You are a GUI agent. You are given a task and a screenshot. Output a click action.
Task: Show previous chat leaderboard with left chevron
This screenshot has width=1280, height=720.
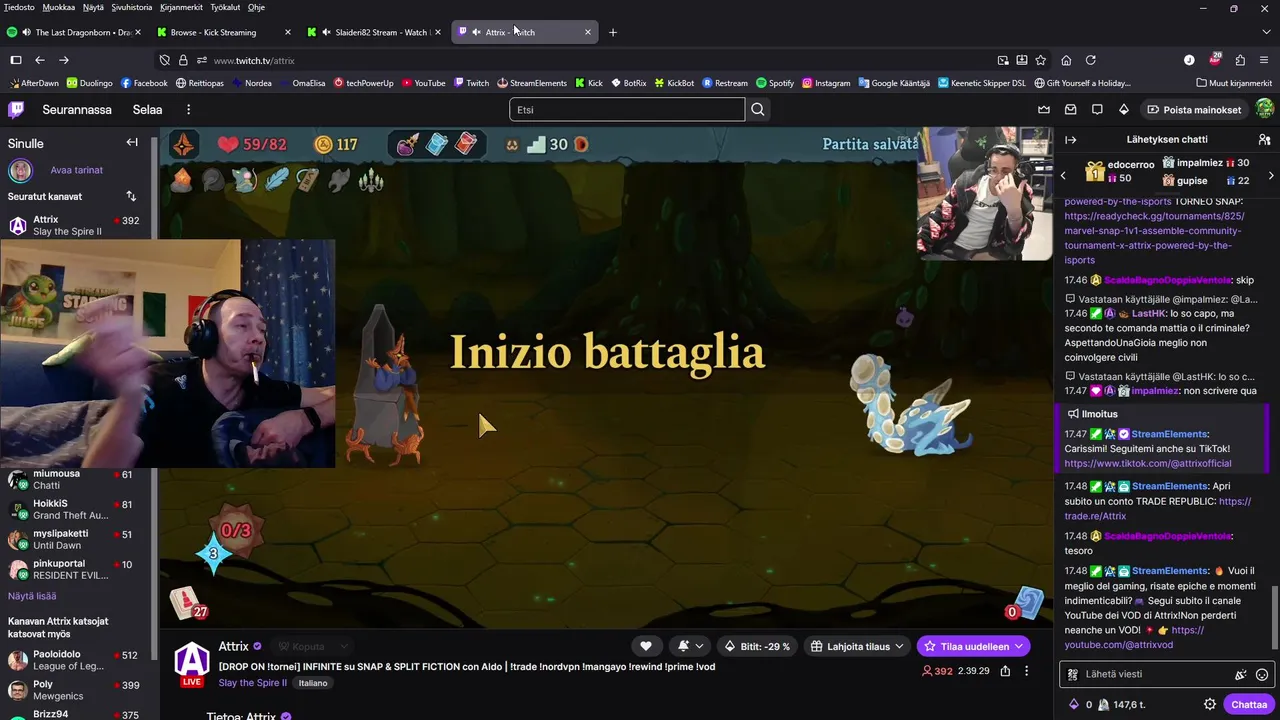point(1063,176)
